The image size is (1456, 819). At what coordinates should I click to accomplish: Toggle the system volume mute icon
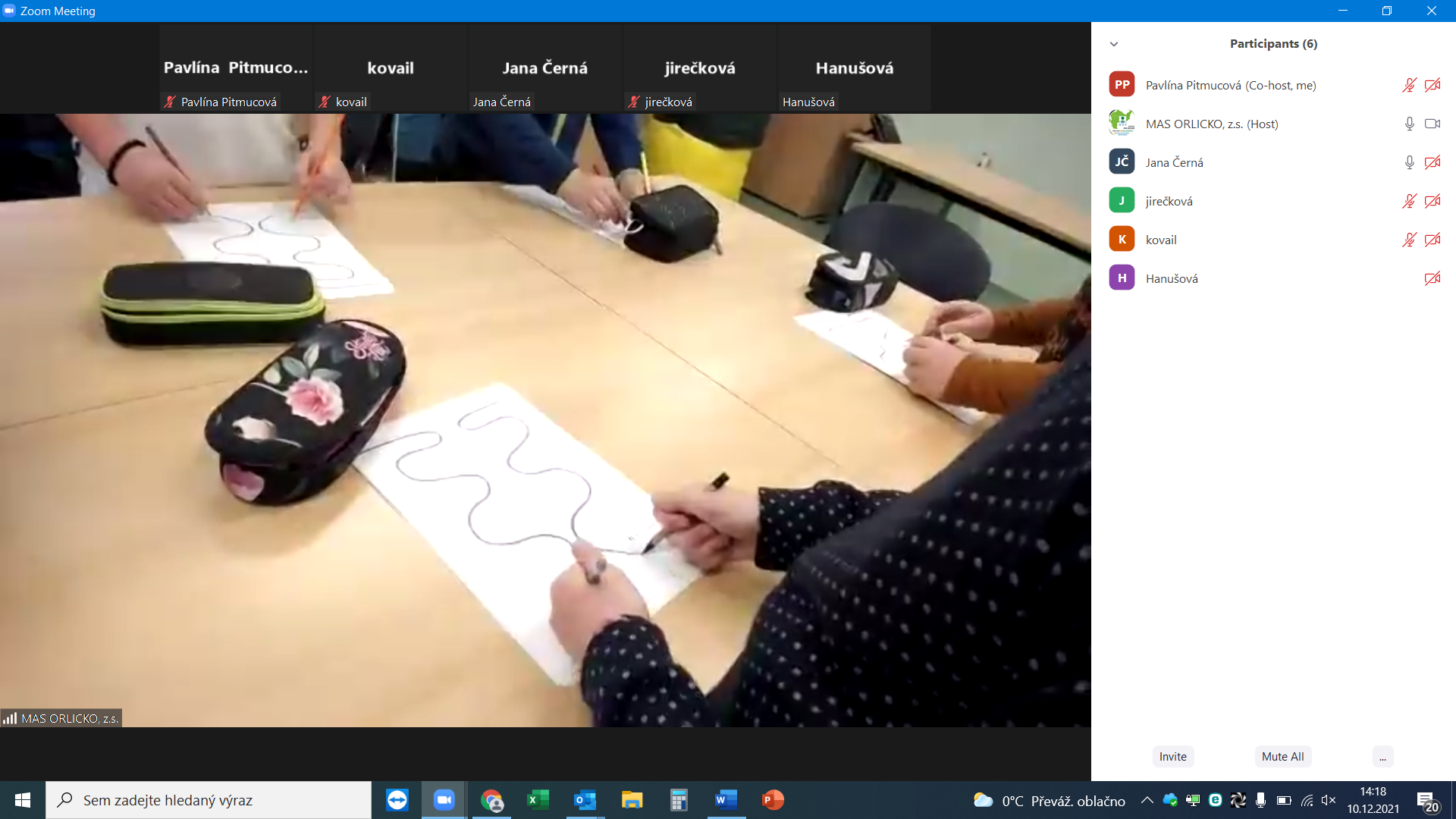[x=1328, y=800]
